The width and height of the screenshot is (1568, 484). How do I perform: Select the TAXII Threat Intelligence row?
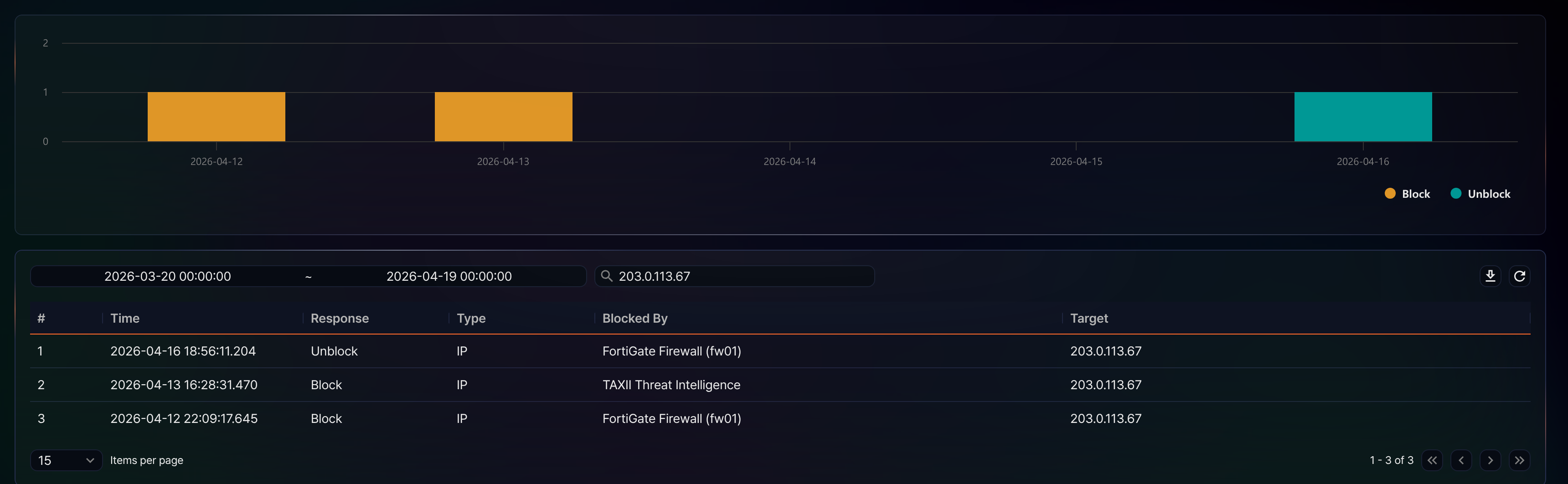coord(780,385)
